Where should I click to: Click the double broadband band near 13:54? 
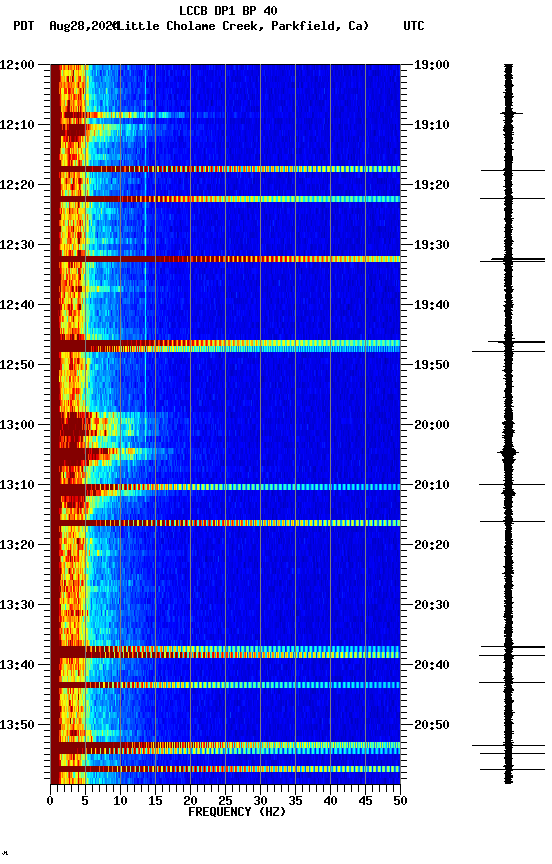225,748
